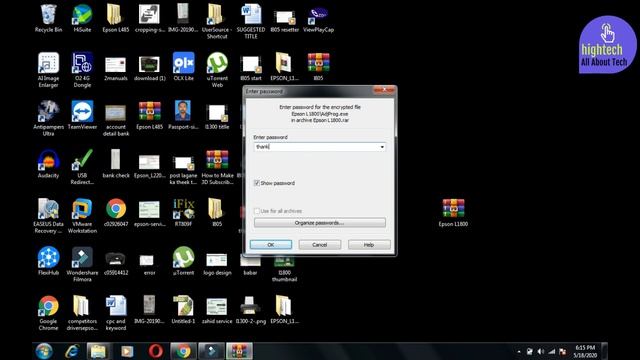Select the FlexiHub desktop icon
The width and height of the screenshot is (640, 360).
(x=48, y=260)
